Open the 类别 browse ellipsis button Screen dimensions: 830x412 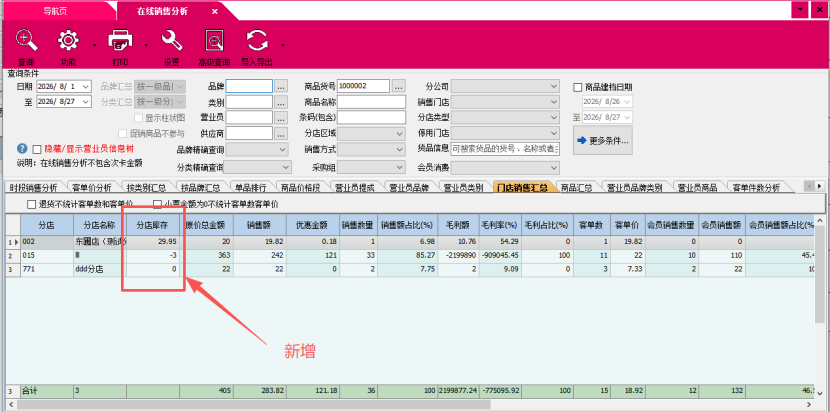click(x=281, y=102)
